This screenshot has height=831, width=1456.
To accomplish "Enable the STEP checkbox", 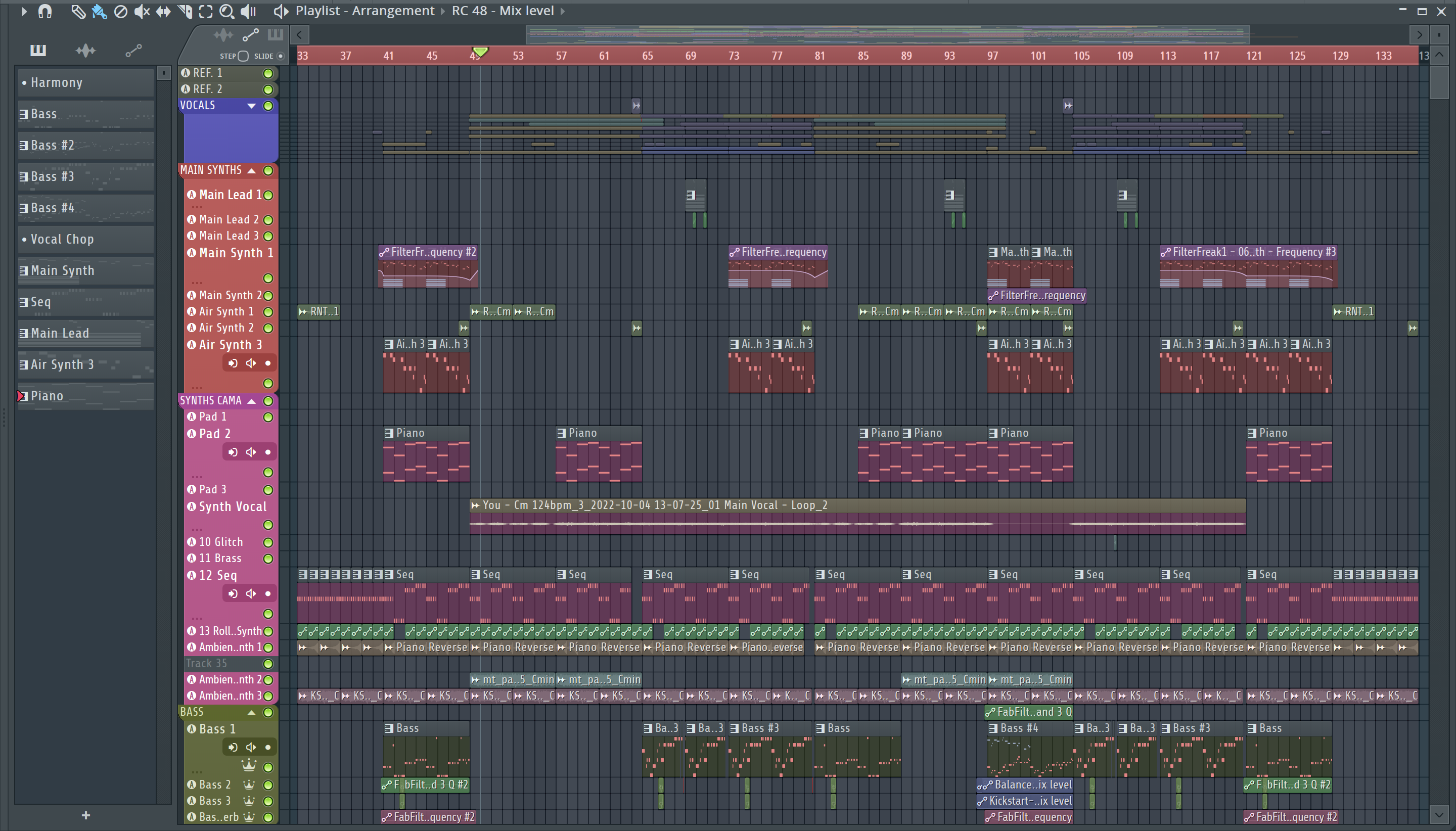I will (243, 56).
